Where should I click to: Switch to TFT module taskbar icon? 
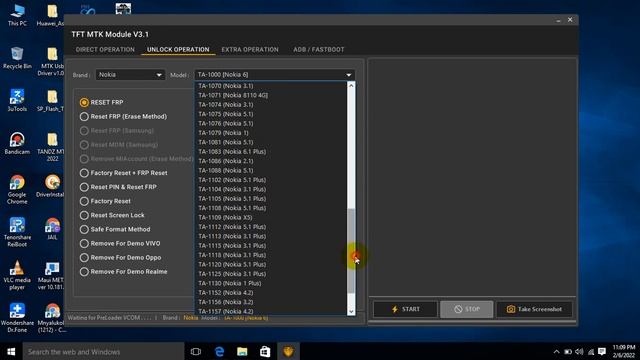coord(288,351)
